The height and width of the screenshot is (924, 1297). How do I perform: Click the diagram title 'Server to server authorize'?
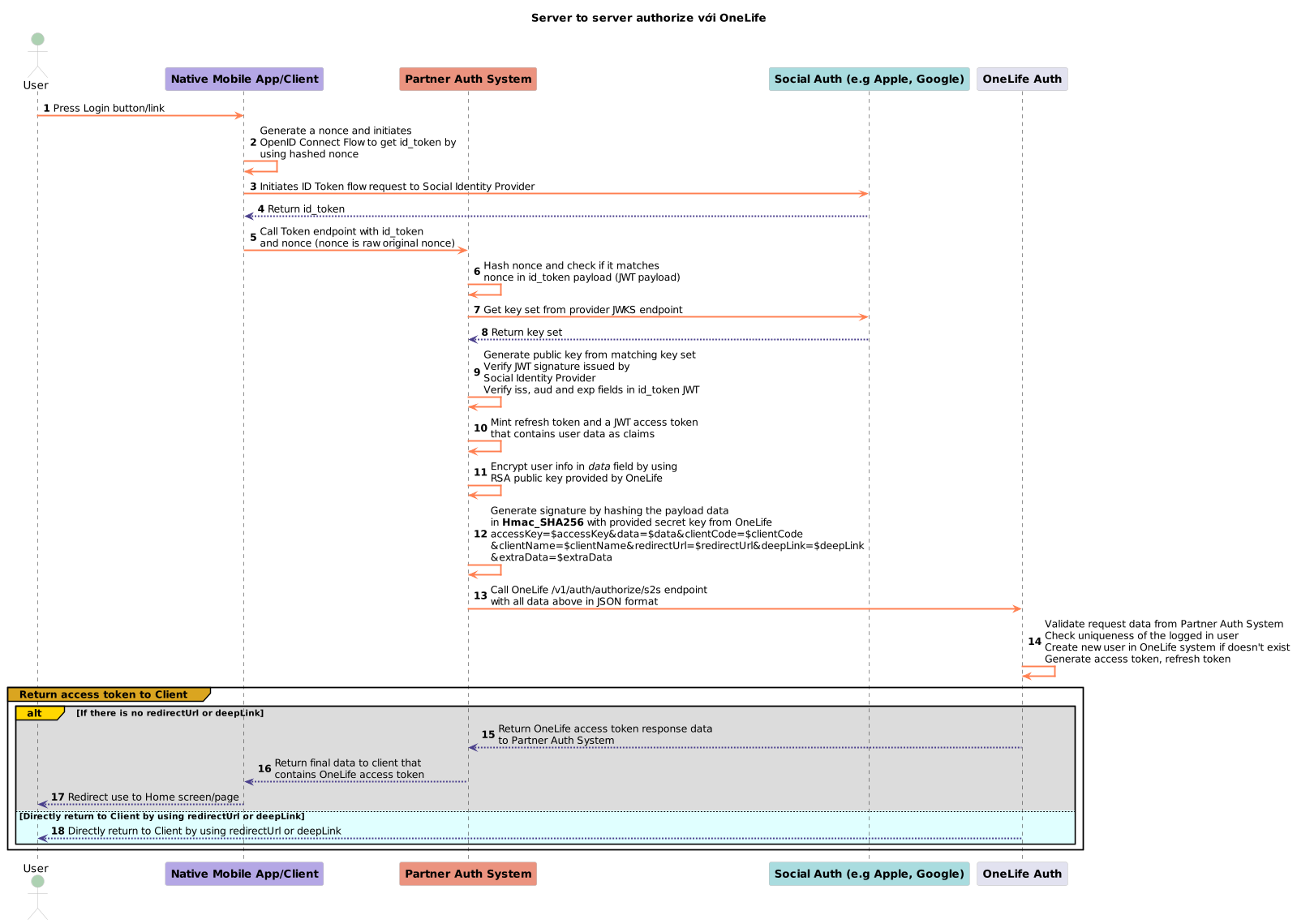[648, 18]
